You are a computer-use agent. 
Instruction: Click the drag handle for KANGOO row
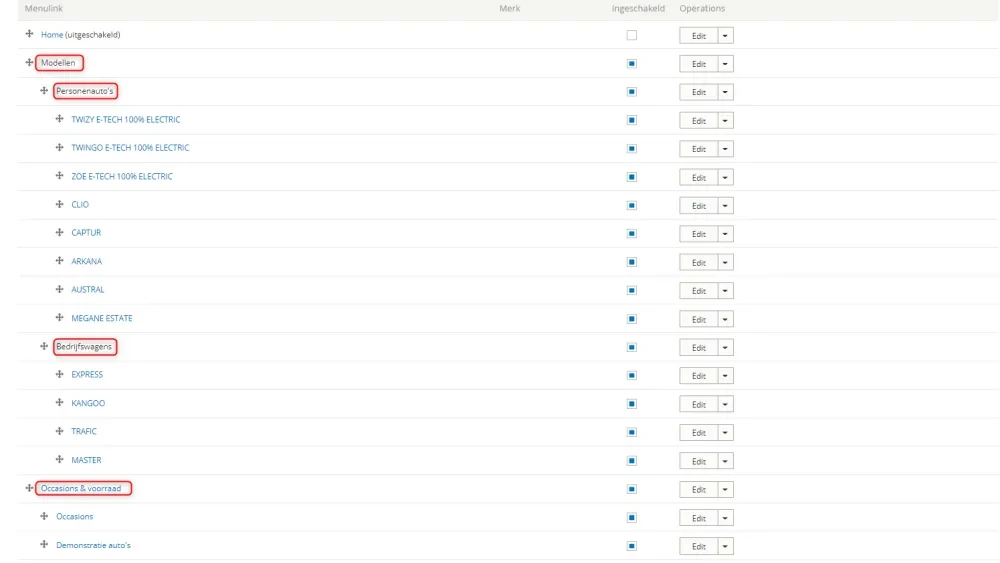tap(60, 403)
